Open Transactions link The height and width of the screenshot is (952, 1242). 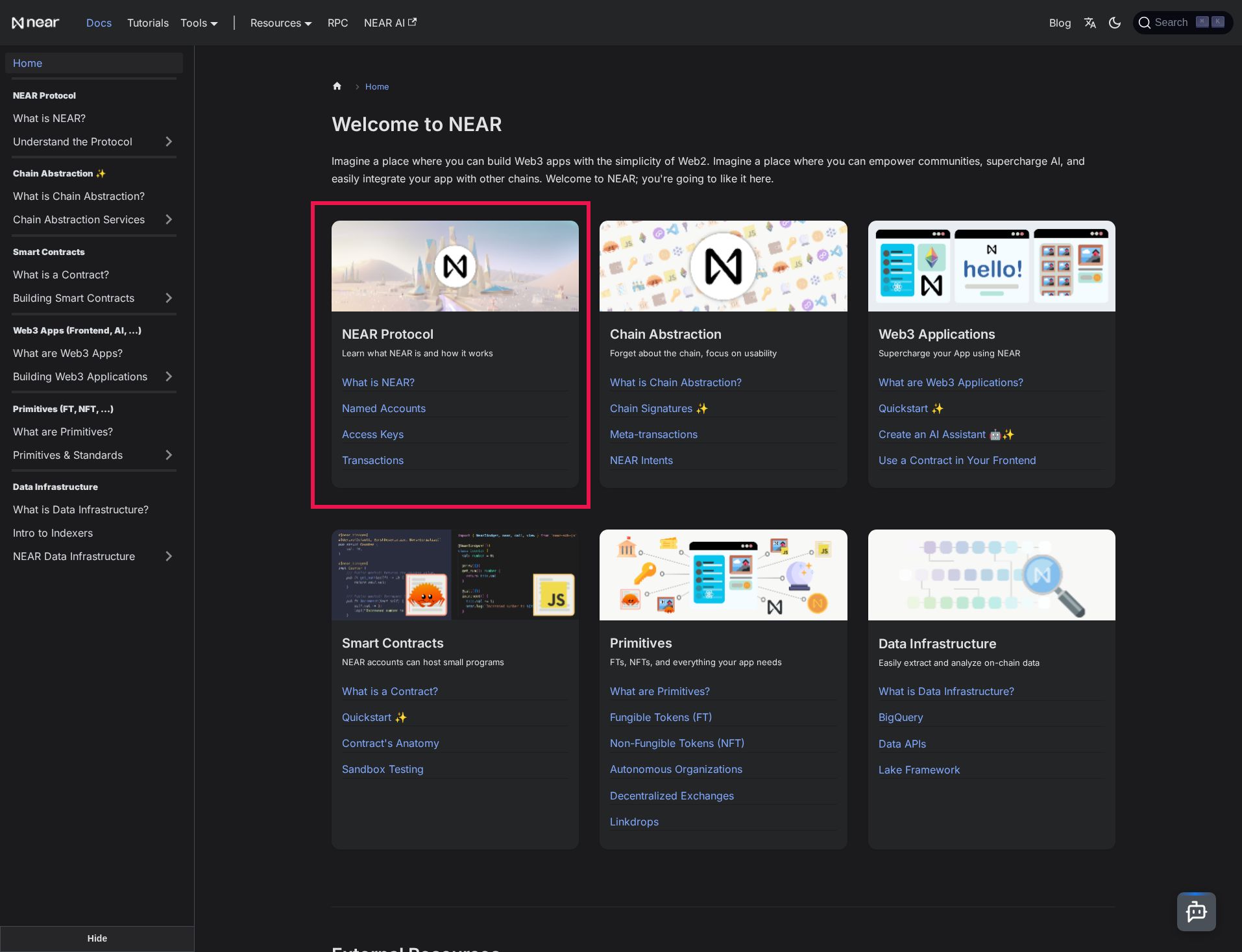point(372,460)
